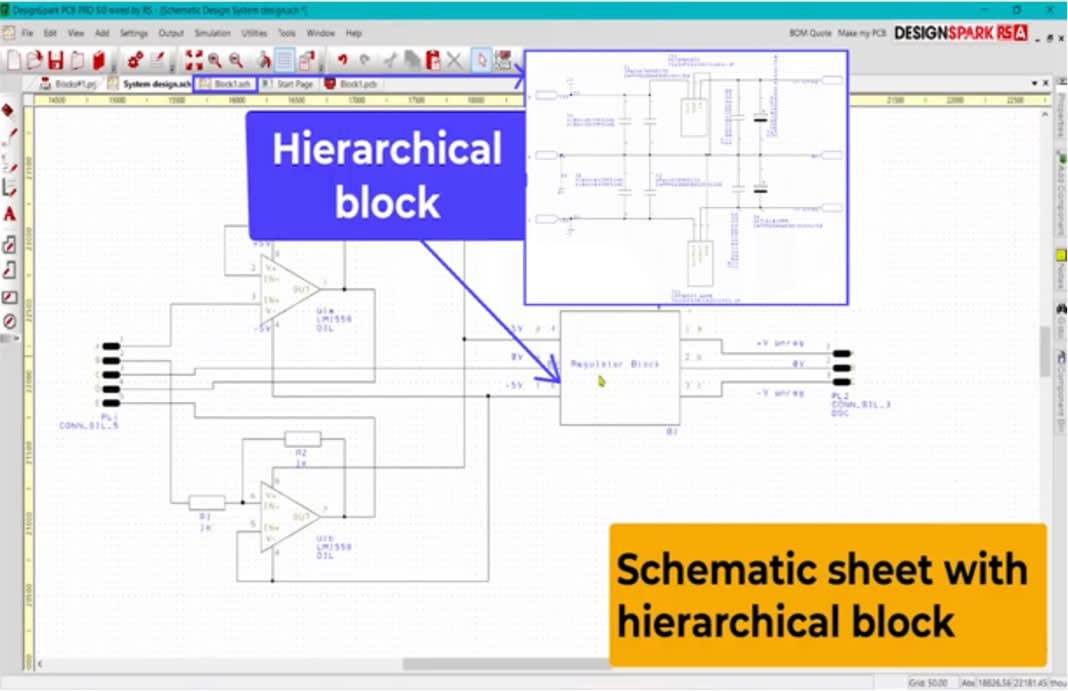Screen dimensions: 1068x691
Task: Select the Regulator Block hierarchical block
Action: (x=620, y=368)
